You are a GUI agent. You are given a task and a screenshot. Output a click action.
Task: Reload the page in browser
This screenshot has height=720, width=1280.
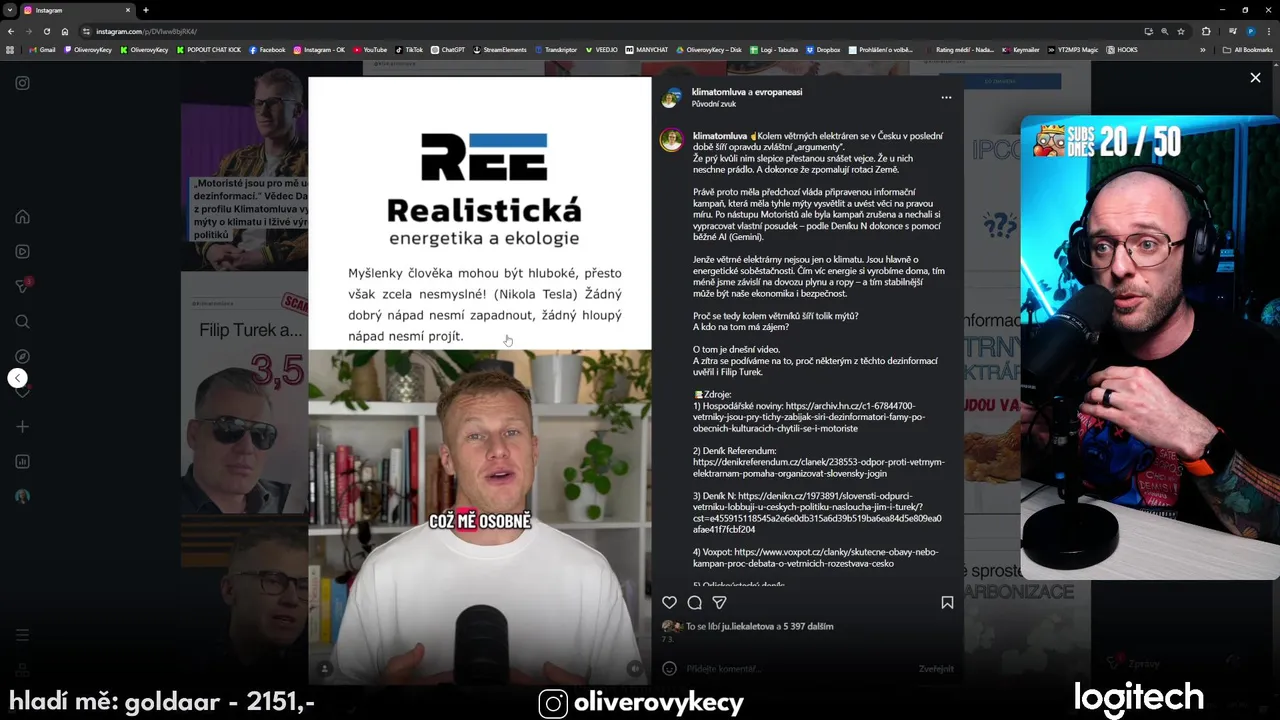point(47,31)
